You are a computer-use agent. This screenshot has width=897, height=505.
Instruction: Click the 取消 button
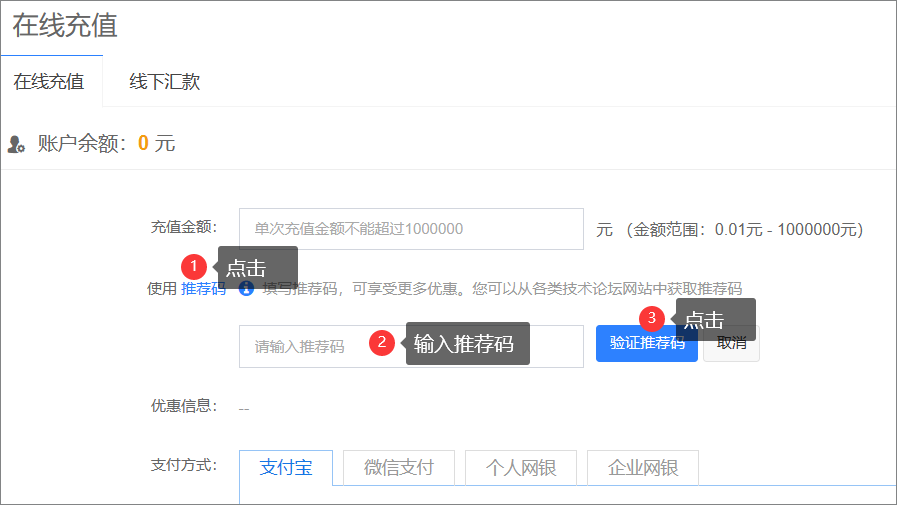(732, 344)
